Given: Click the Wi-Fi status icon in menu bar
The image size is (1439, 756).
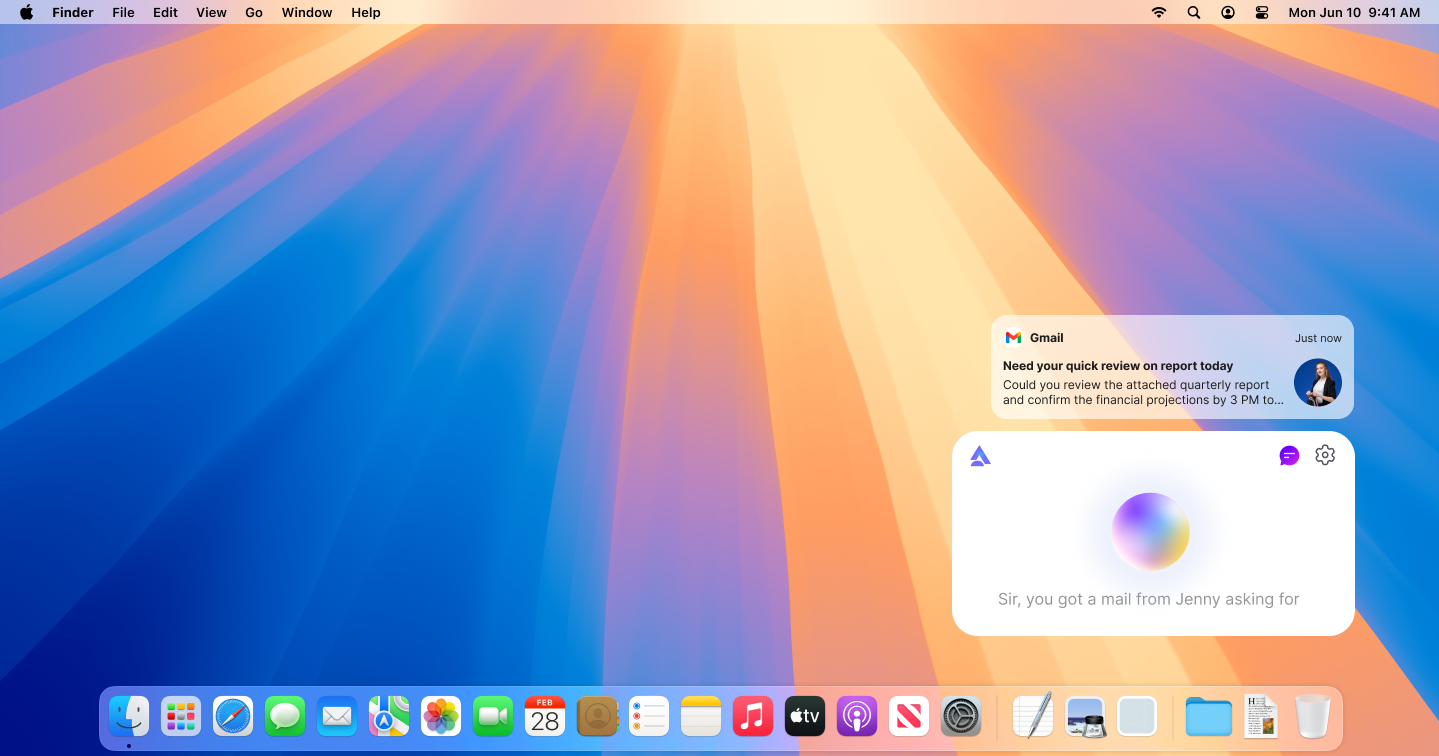Looking at the screenshot, I should pyautogui.click(x=1159, y=12).
